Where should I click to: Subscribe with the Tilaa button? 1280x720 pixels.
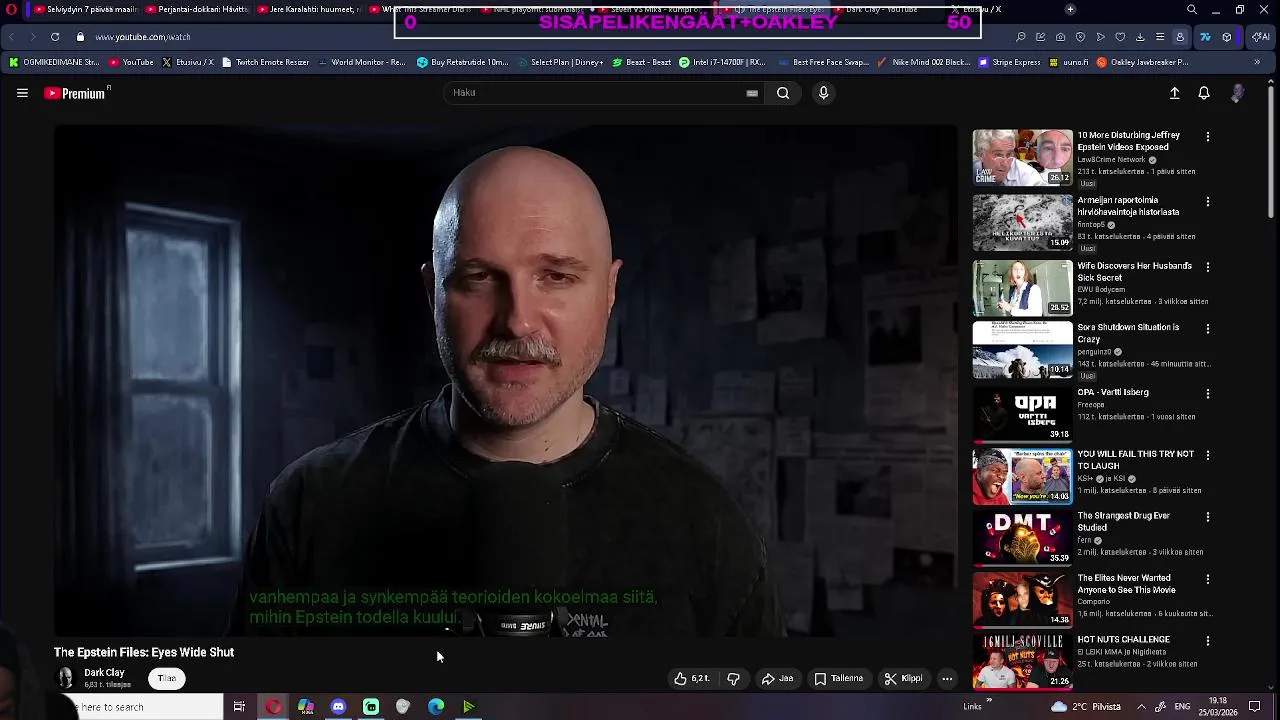167,678
